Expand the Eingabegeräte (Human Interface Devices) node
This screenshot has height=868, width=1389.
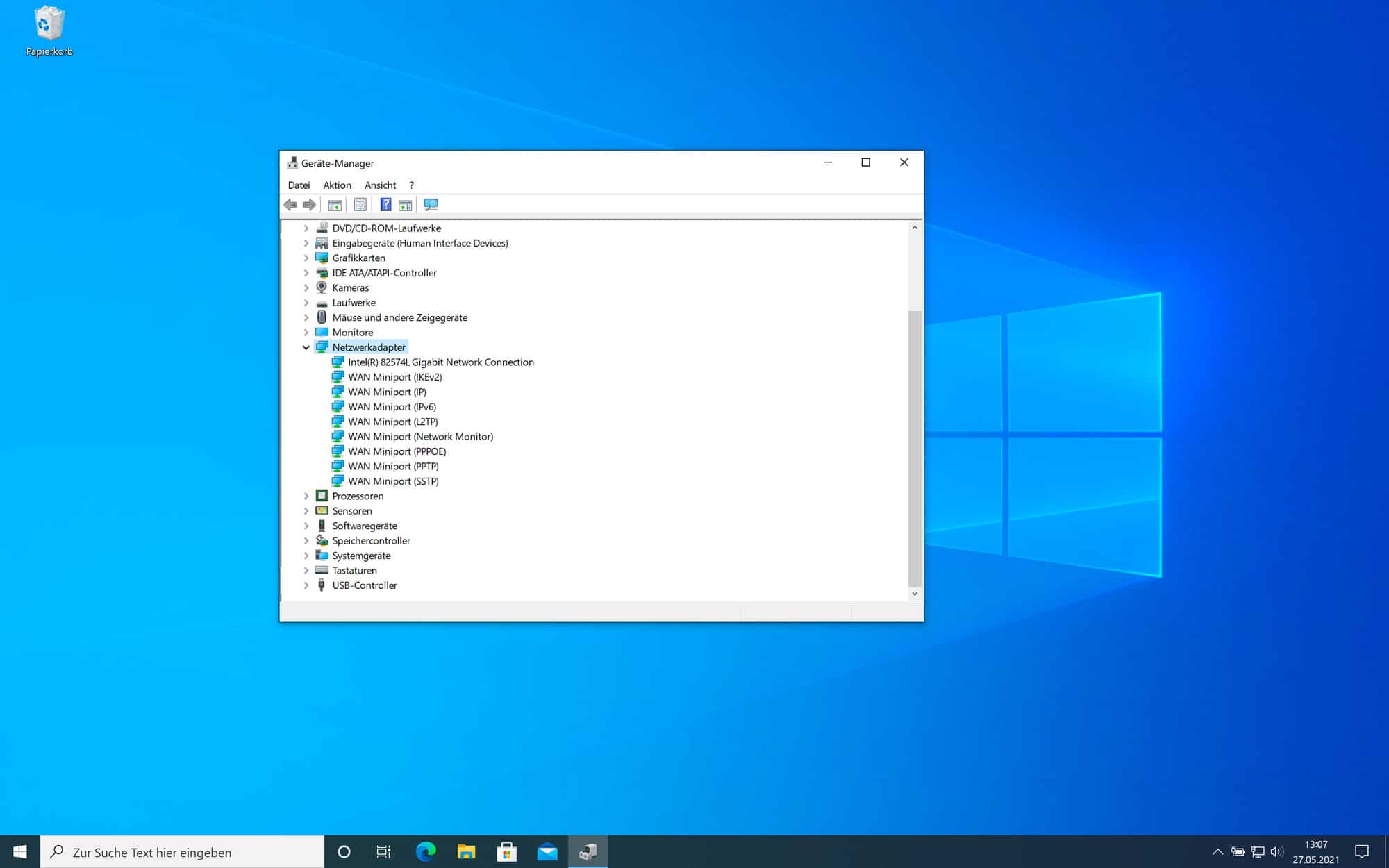pos(306,243)
